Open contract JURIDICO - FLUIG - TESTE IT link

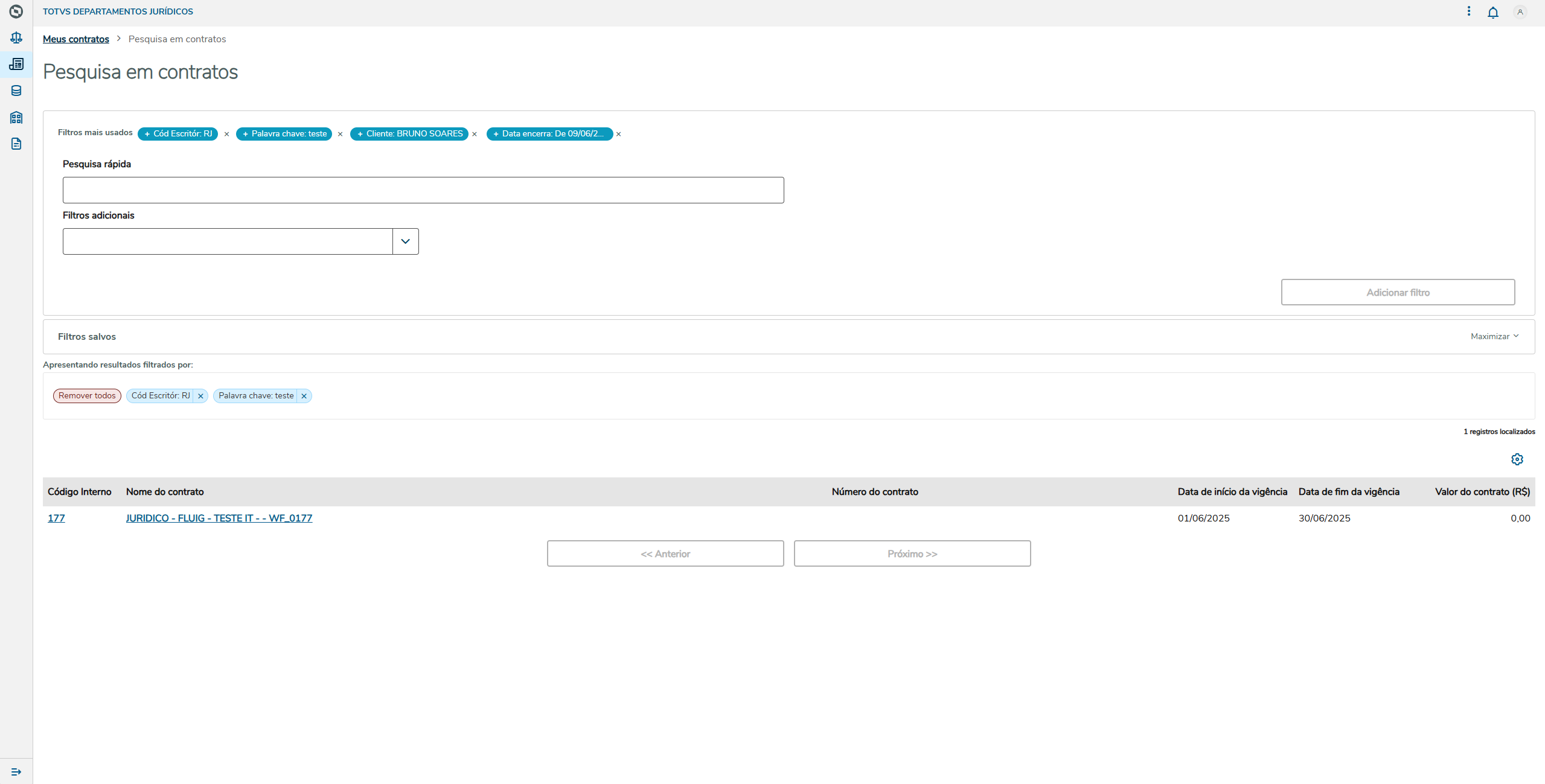219,518
